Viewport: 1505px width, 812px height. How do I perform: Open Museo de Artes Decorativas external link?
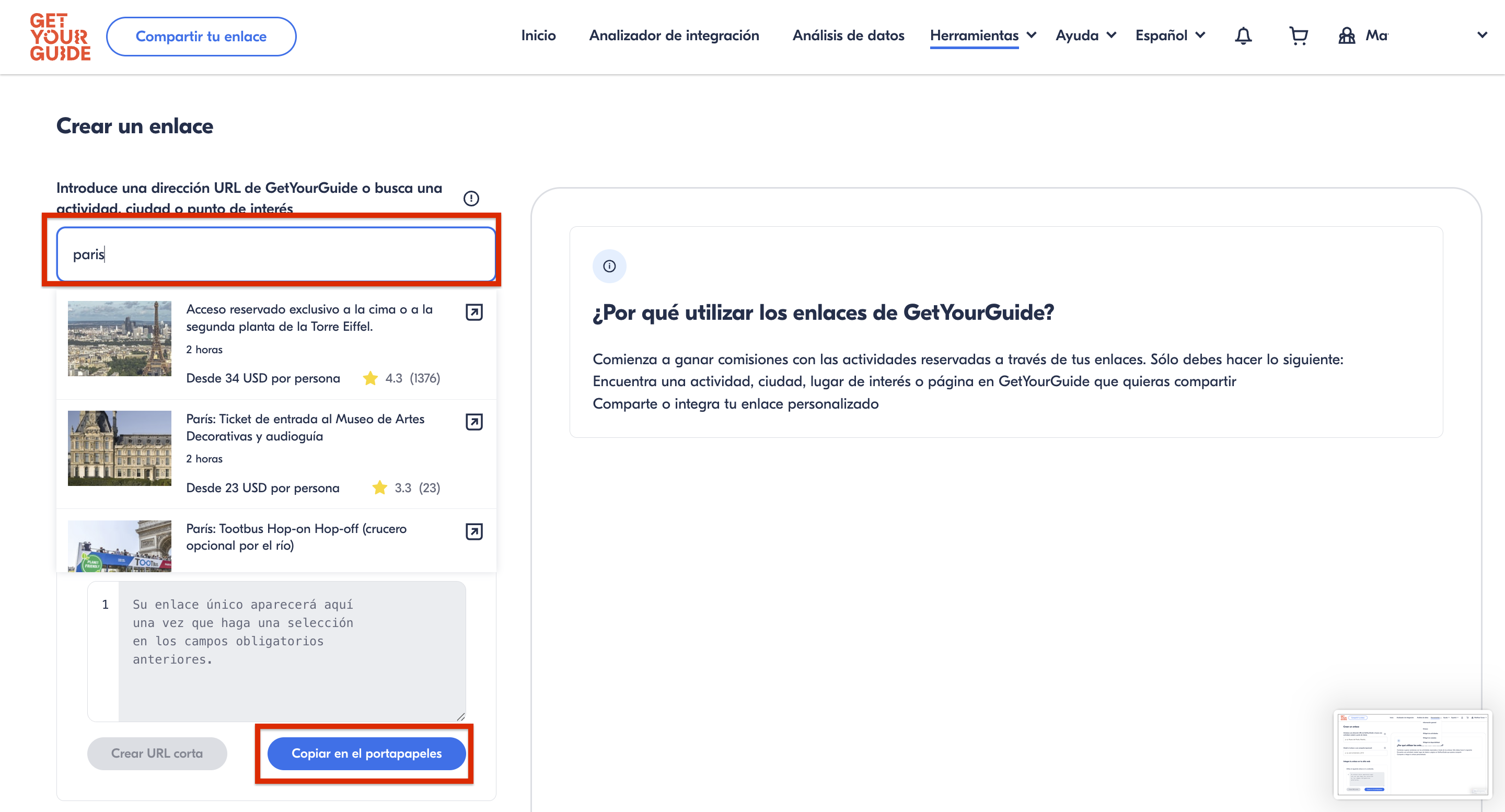pyautogui.click(x=474, y=422)
